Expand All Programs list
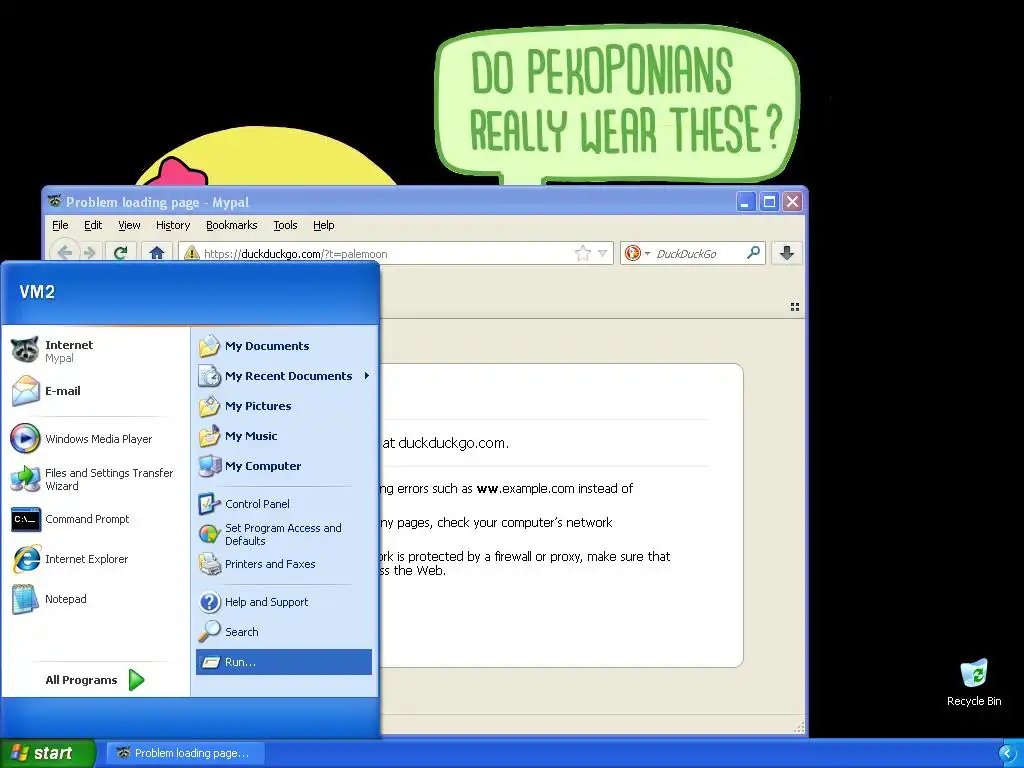Screen dimensions: 1024x768 (95, 680)
